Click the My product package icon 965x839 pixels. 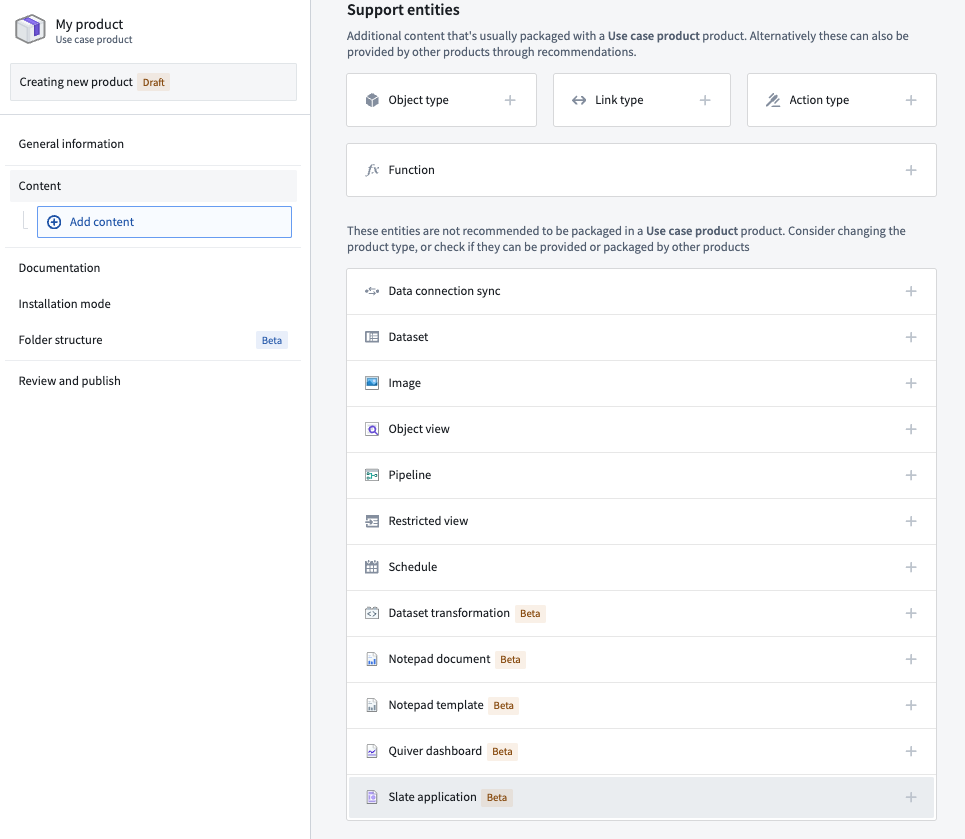tap(30, 29)
